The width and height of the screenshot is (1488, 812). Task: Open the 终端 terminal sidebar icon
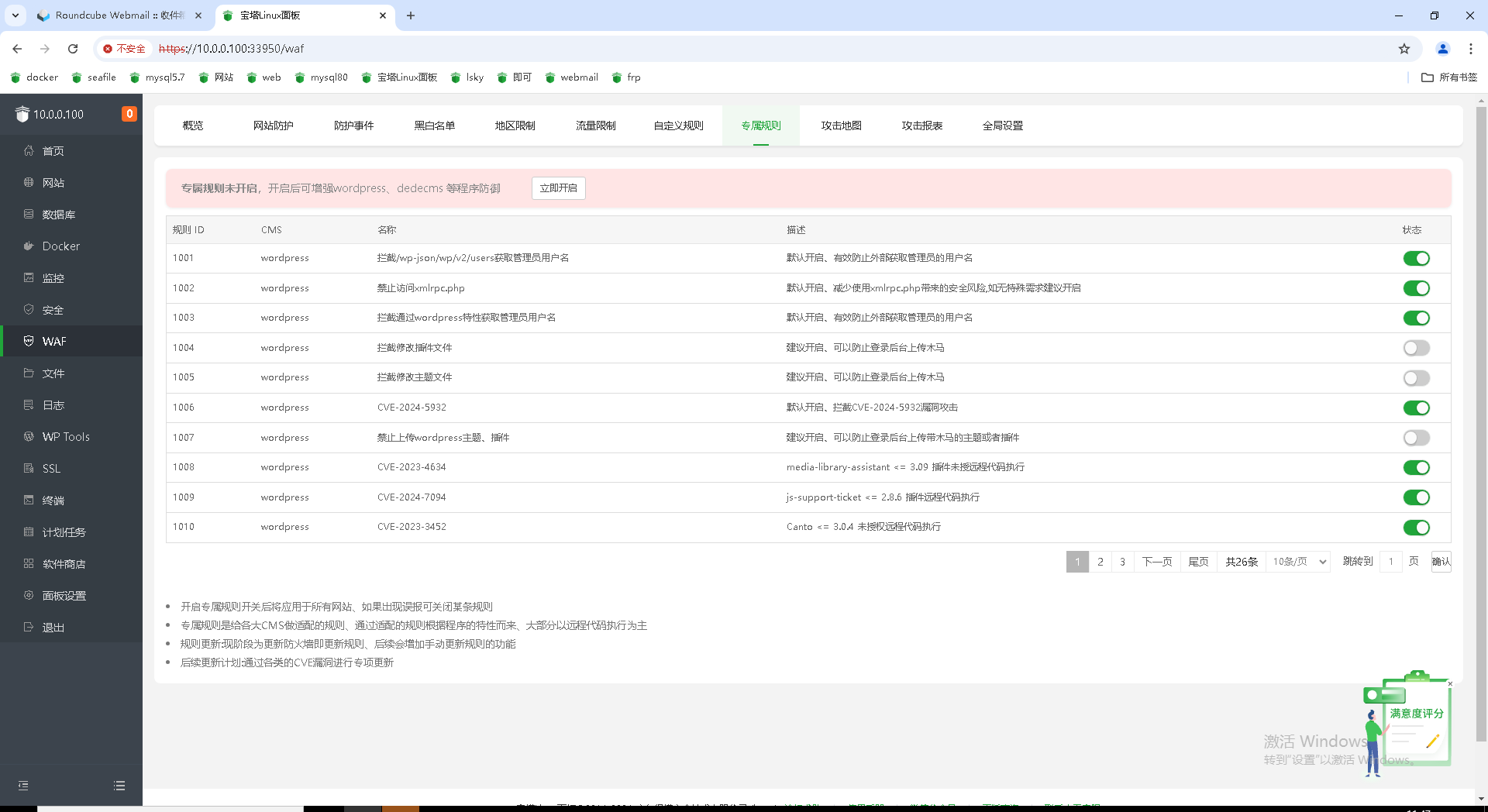tap(29, 501)
